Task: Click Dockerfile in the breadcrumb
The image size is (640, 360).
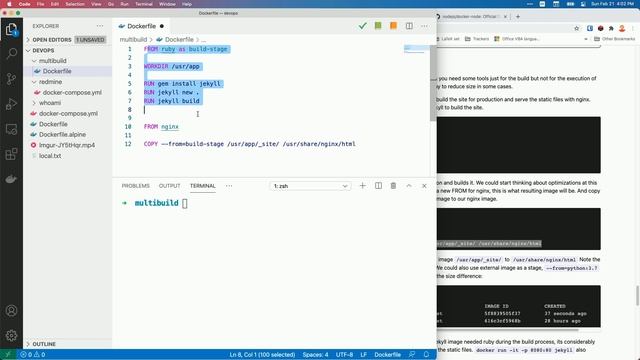Action: coord(179,40)
